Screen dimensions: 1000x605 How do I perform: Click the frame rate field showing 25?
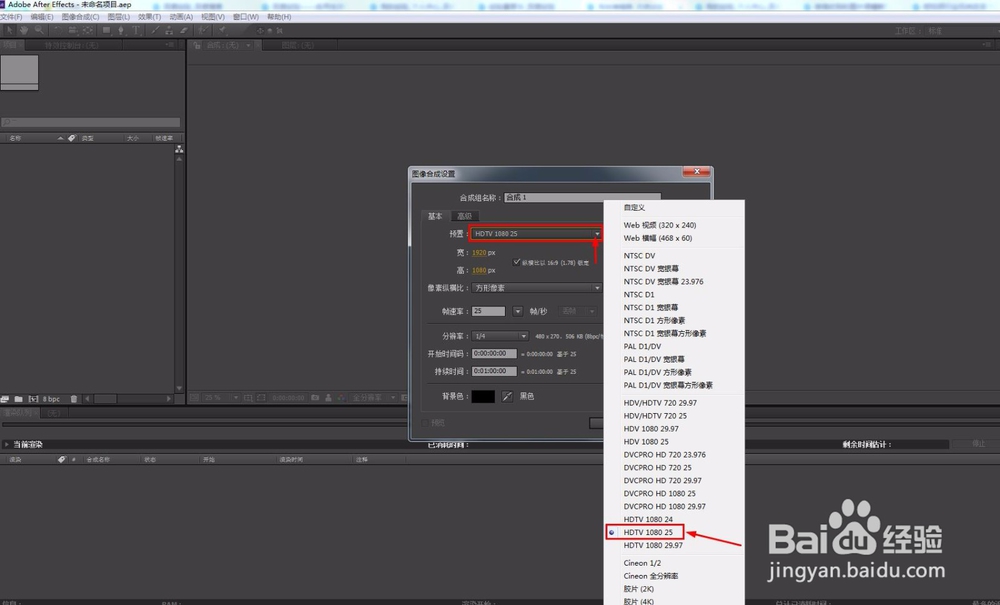pyautogui.click(x=489, y=311)
